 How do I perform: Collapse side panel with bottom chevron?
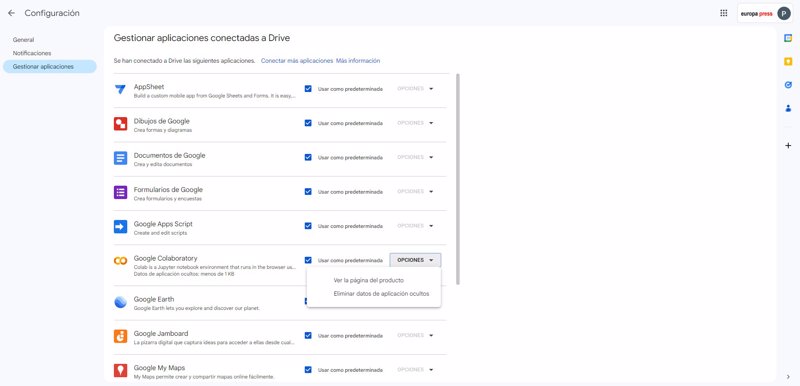pos(788,376)
